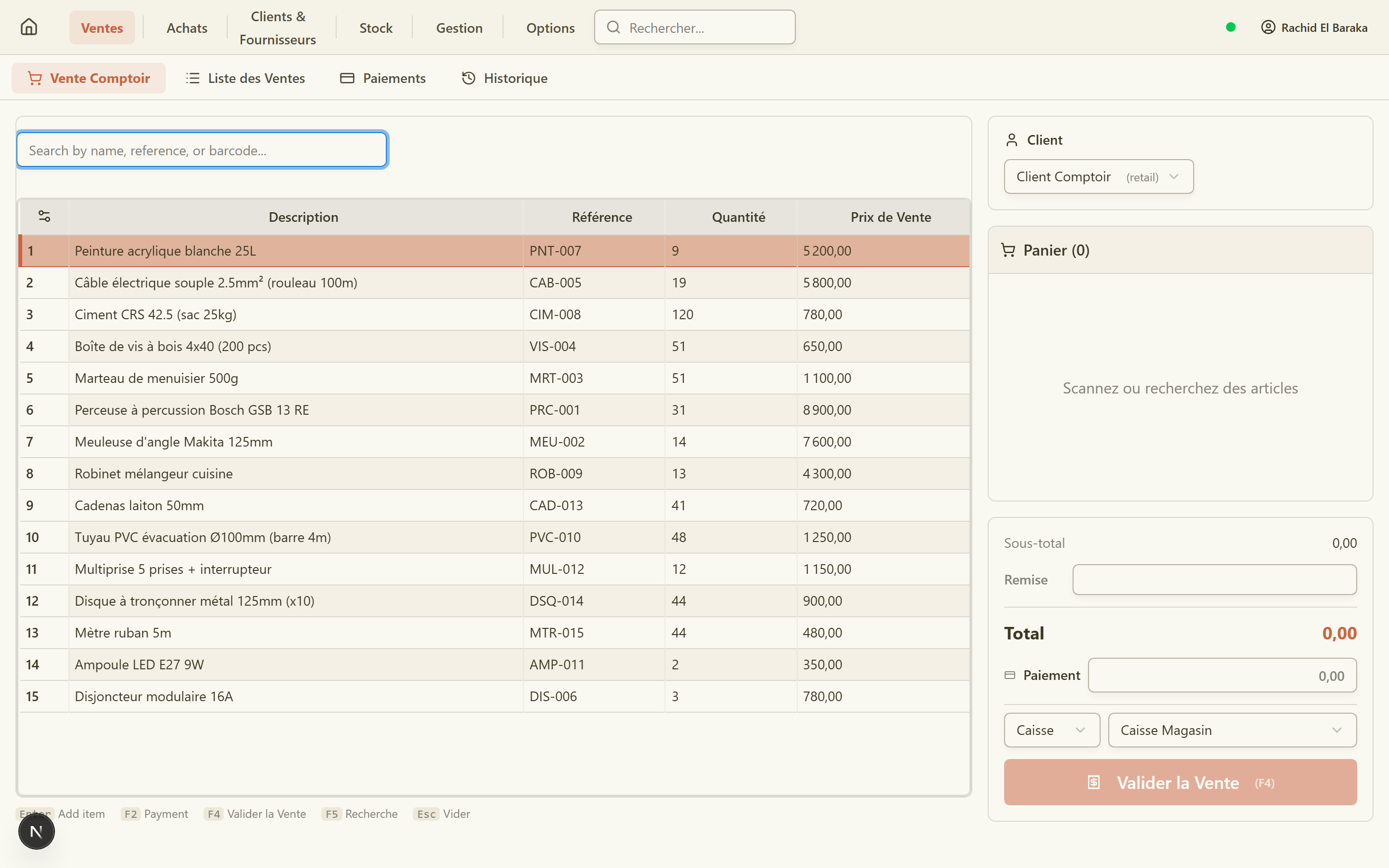Screen dimensions: 1389x868
Task: Click the F5 Recherche shortcut hint
Action: (359, 814)
